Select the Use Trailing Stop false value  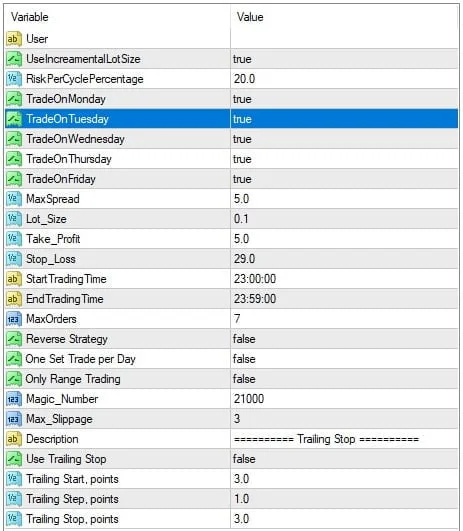(x=244, y=459)
